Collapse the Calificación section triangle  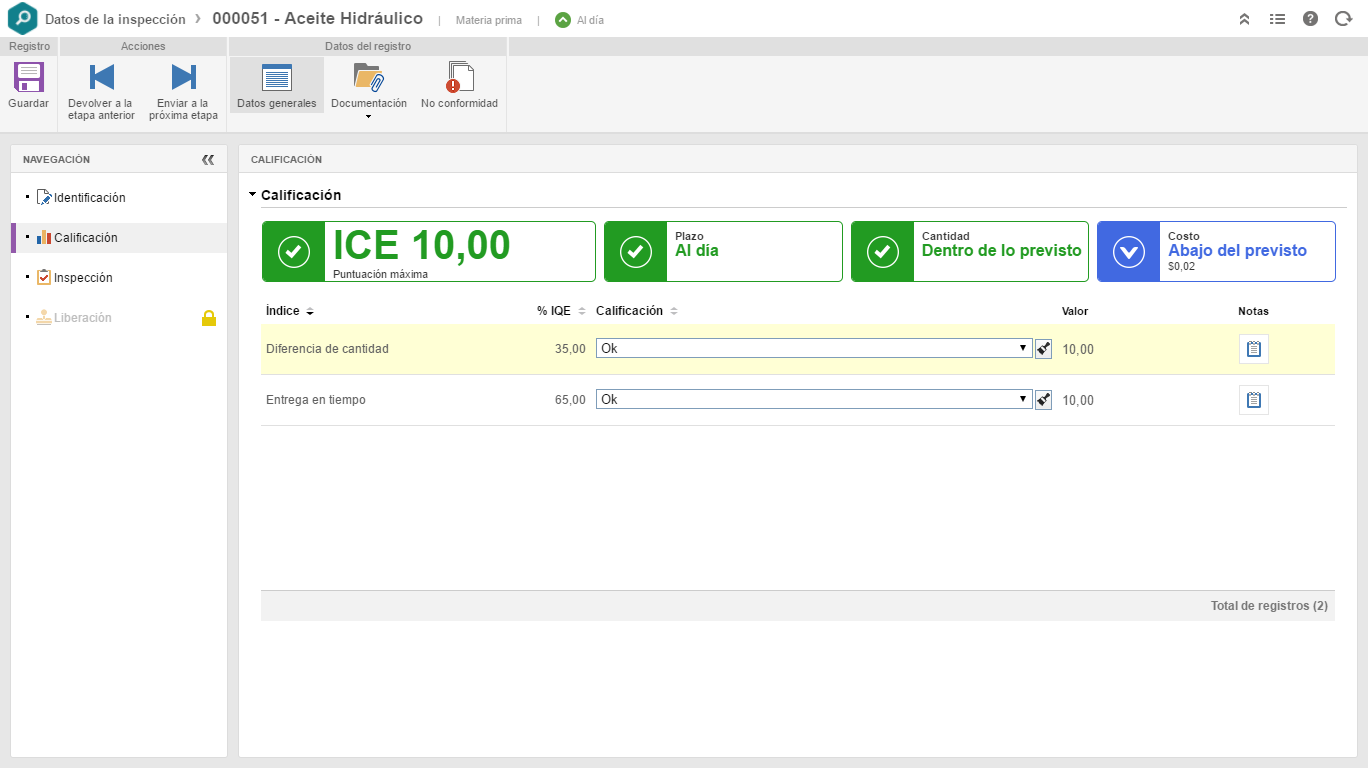253,195
